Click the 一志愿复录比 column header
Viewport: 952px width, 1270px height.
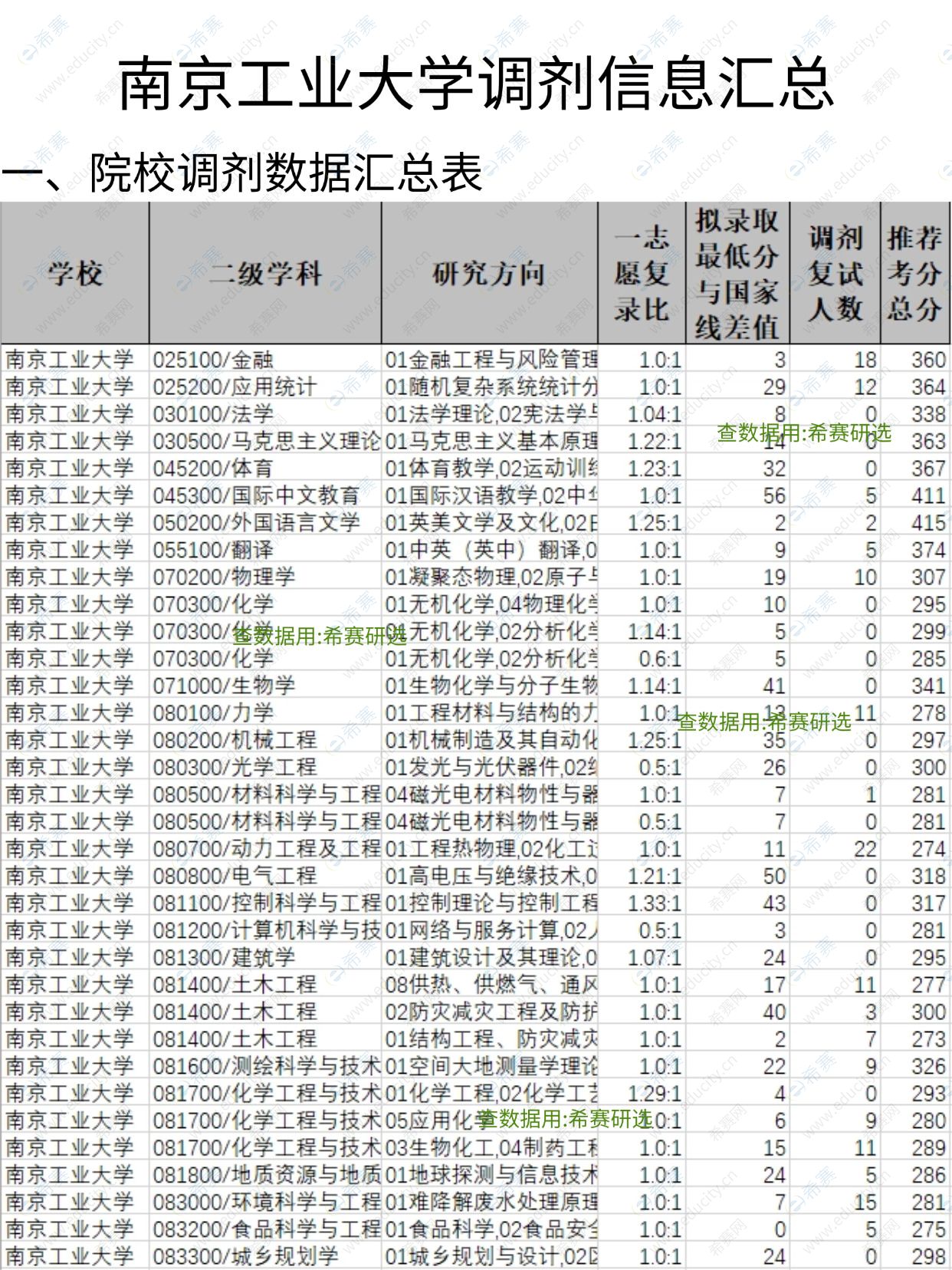(x=642, y=273)
